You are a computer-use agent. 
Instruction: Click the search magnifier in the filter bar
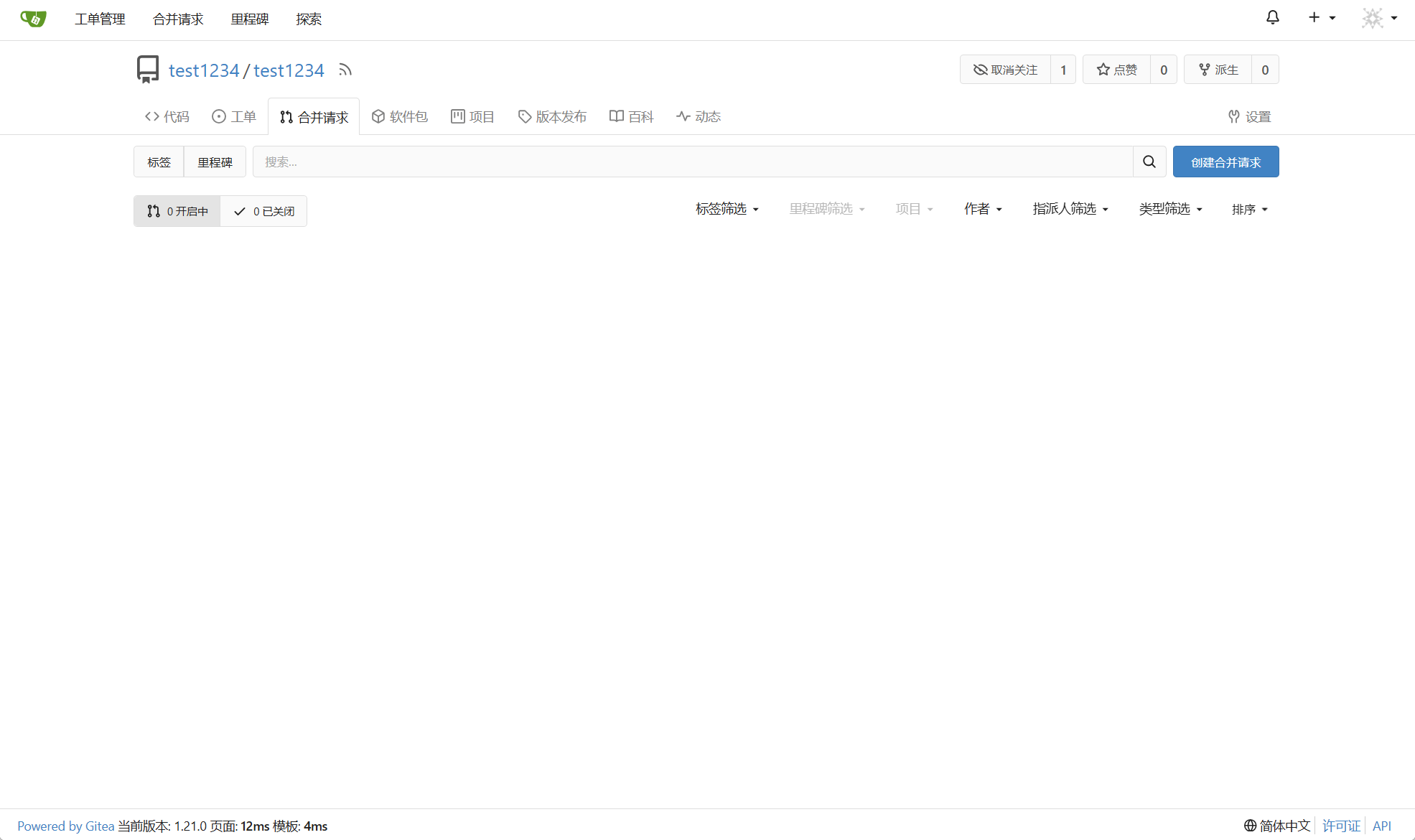(x=1149, y=162)
